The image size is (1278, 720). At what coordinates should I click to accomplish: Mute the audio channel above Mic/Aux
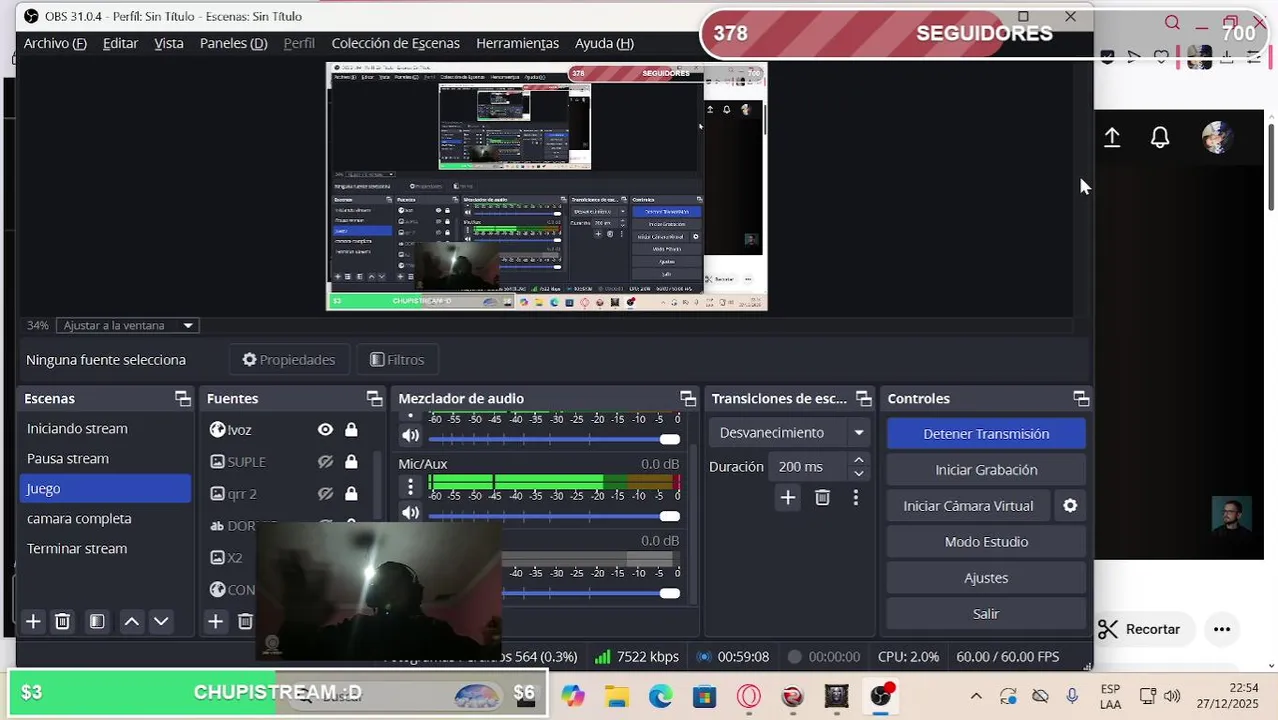(410, 436)
